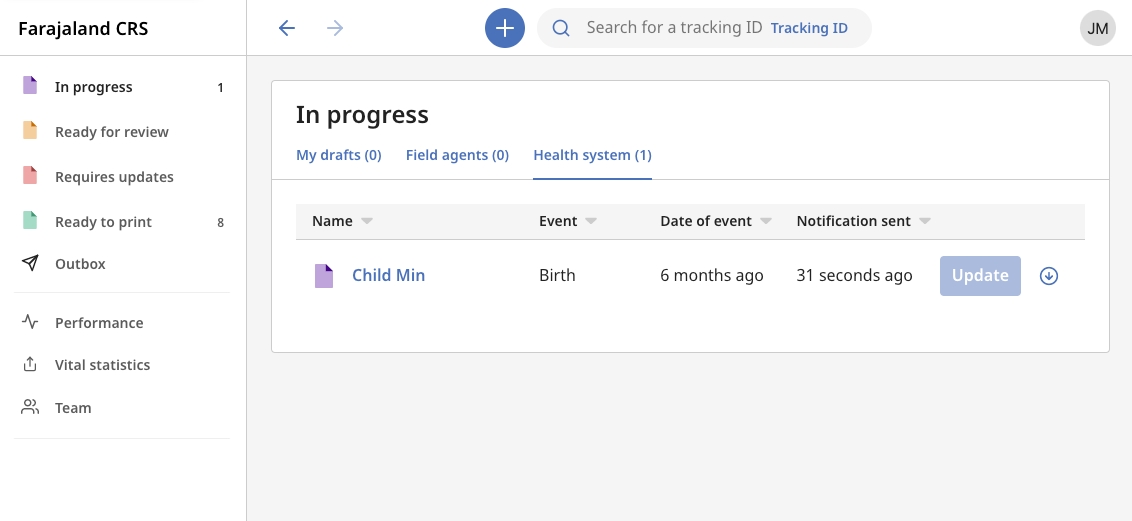1132x521 pixels.
Task: Switch to the My drafts tab
Action: [x=338, y=156]
